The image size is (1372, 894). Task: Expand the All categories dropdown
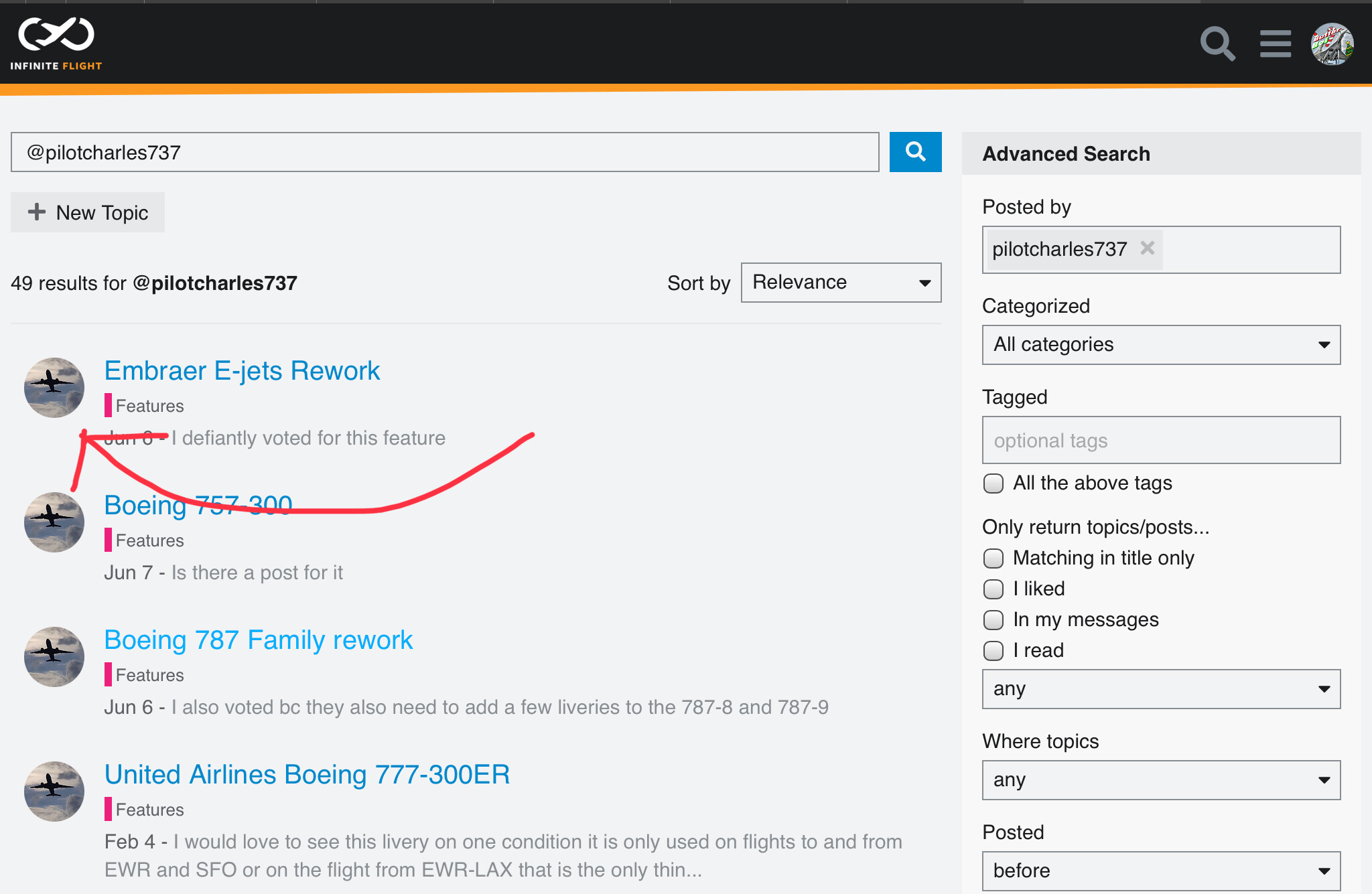point(1161,345)
